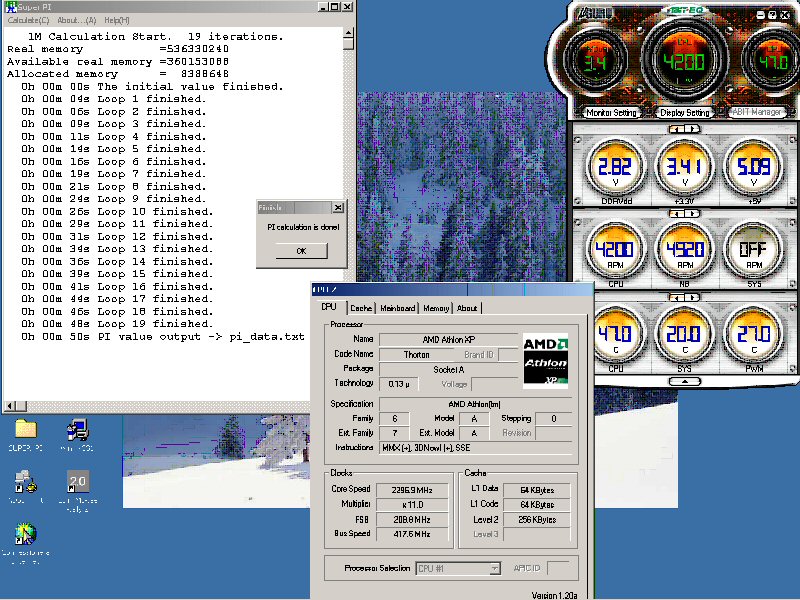Open the colorful round shortcut icon on desktop

click(x=26, y=534)
